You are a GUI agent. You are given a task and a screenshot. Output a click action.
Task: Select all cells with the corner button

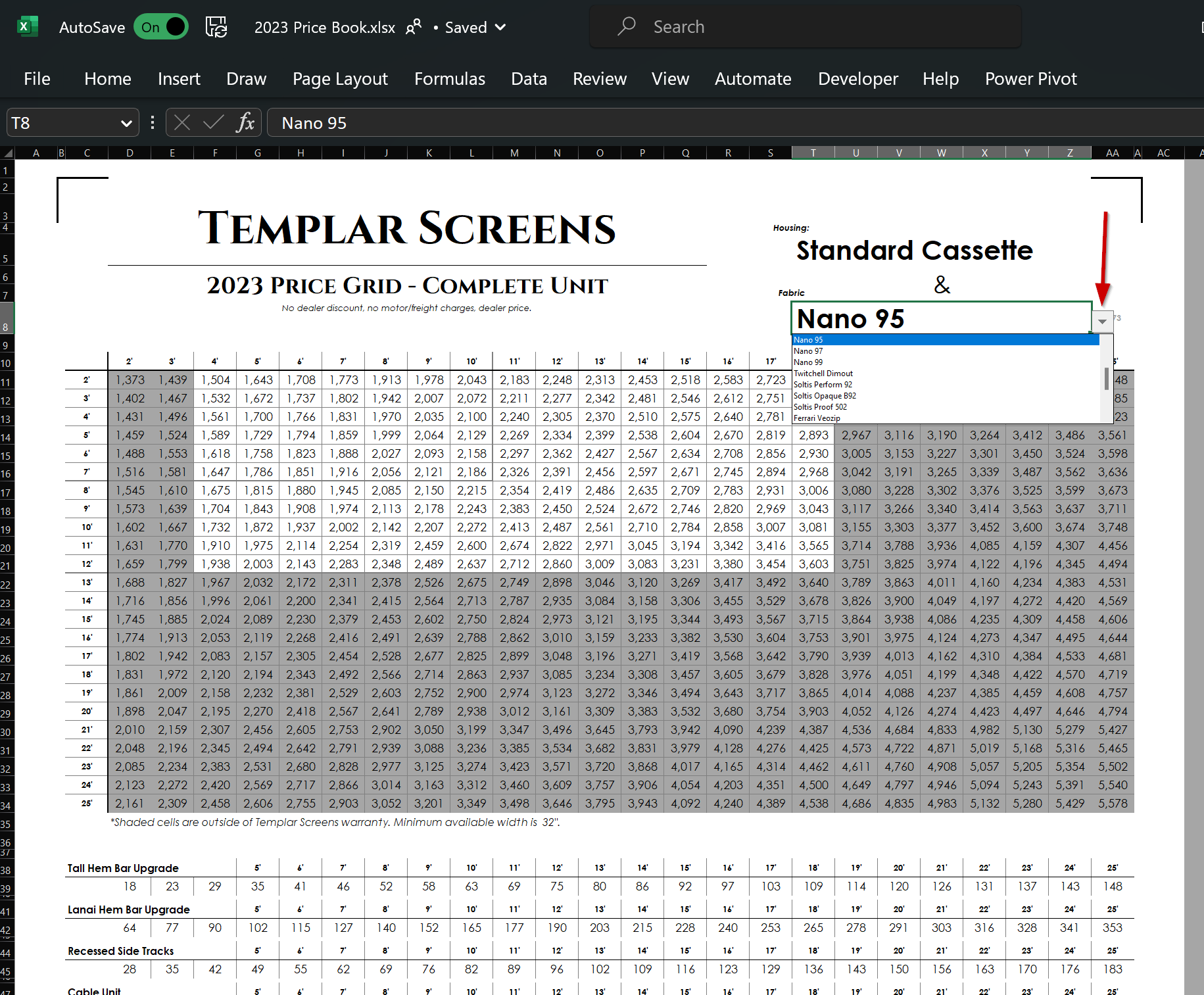coord(7,153)
